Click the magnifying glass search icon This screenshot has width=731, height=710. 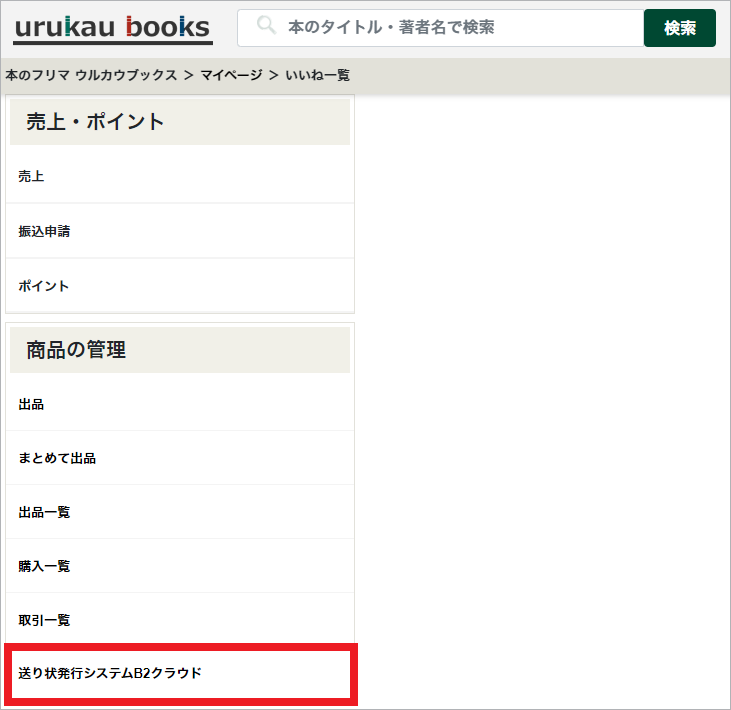[x=266, y=27]
